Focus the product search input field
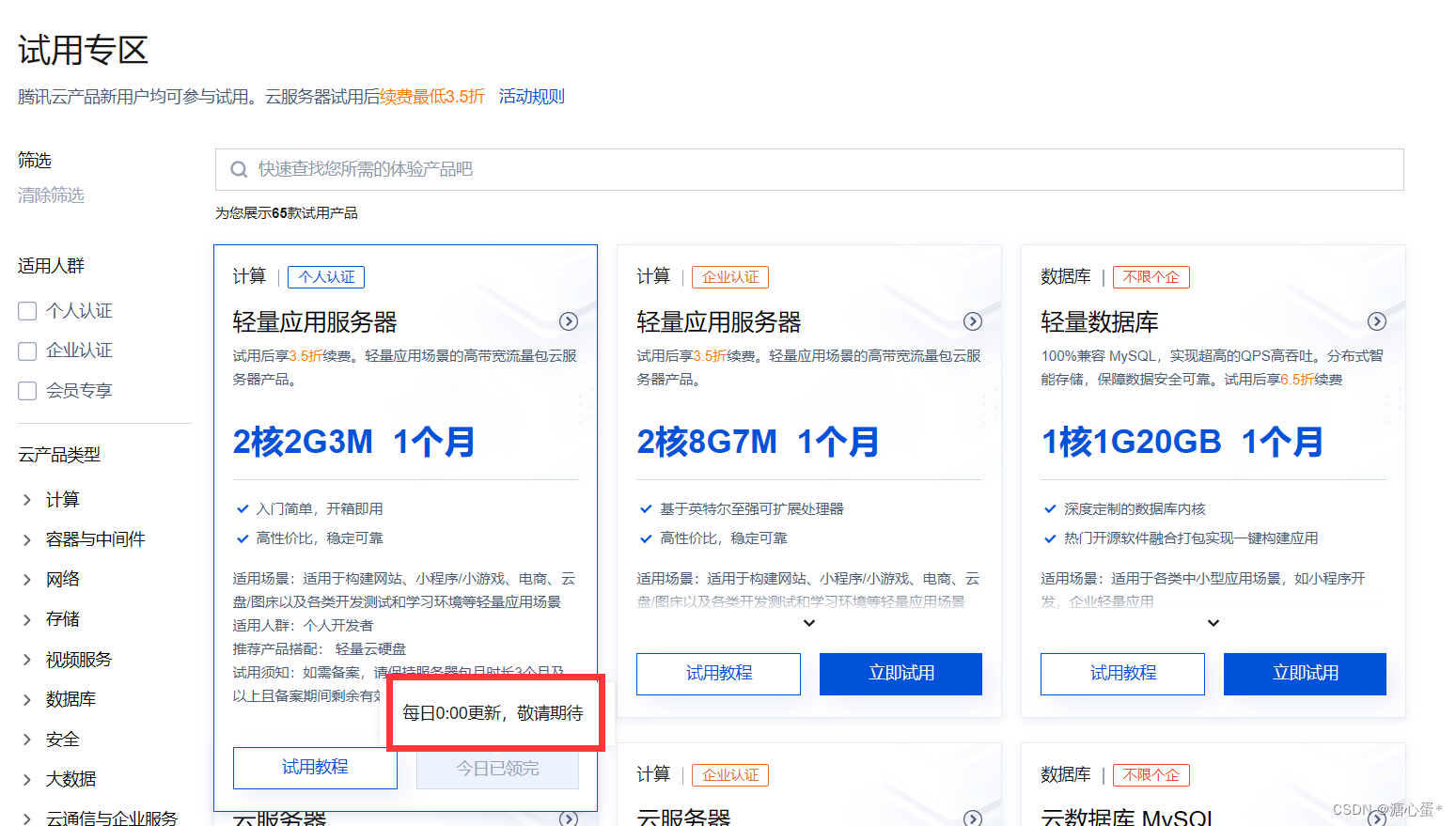Viewport: 1456px width, 826px height. point(809,169)
